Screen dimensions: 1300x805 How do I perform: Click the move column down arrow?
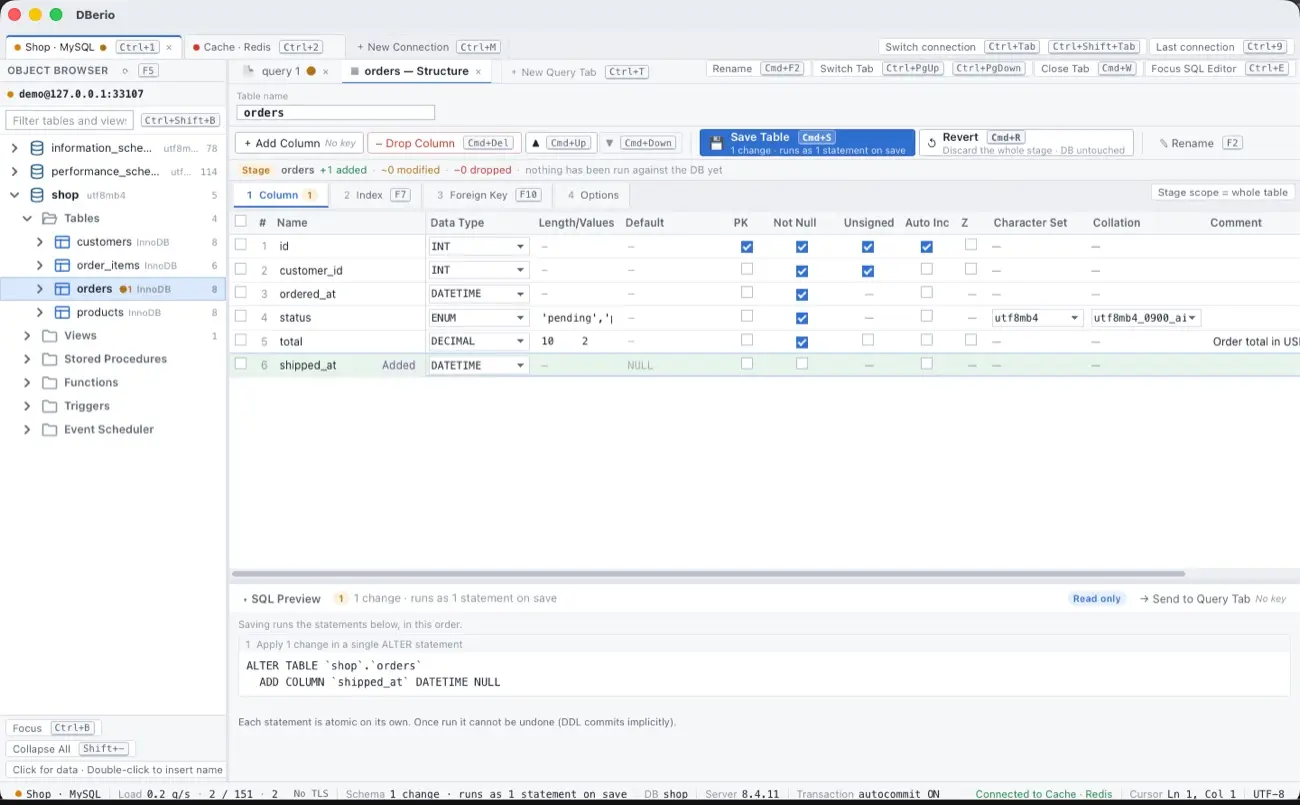point(610,143)
